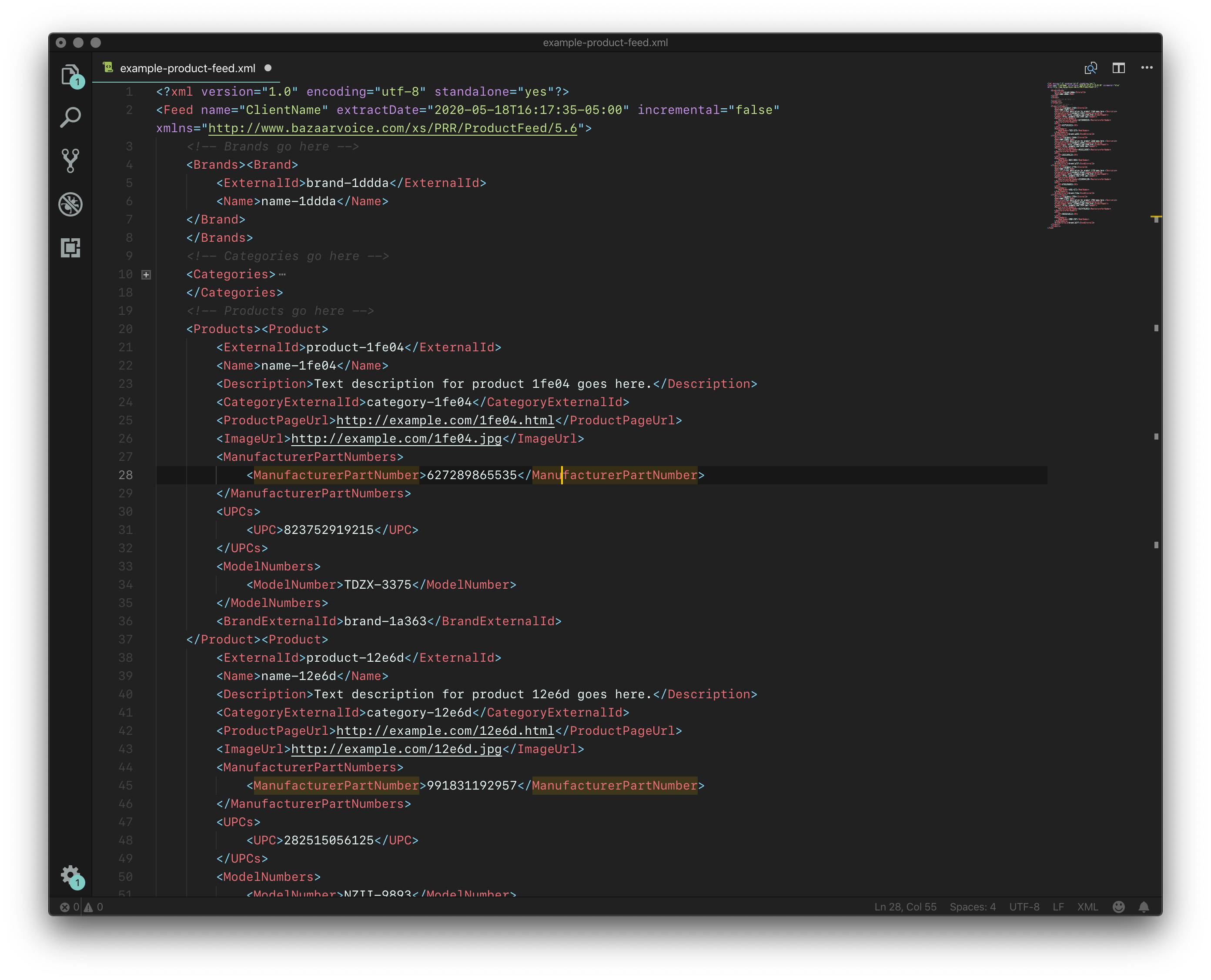
Task: Click the feedback smiley in the status bar
Action: click(1118, 907)
